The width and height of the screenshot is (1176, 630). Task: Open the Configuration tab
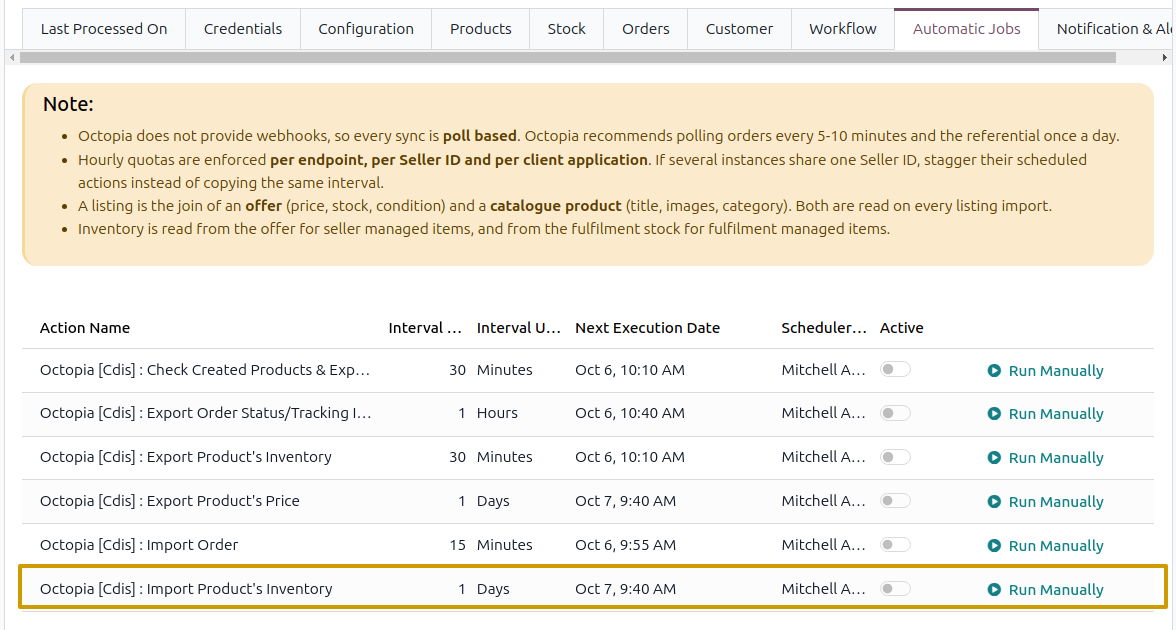[x=366, y=29]
